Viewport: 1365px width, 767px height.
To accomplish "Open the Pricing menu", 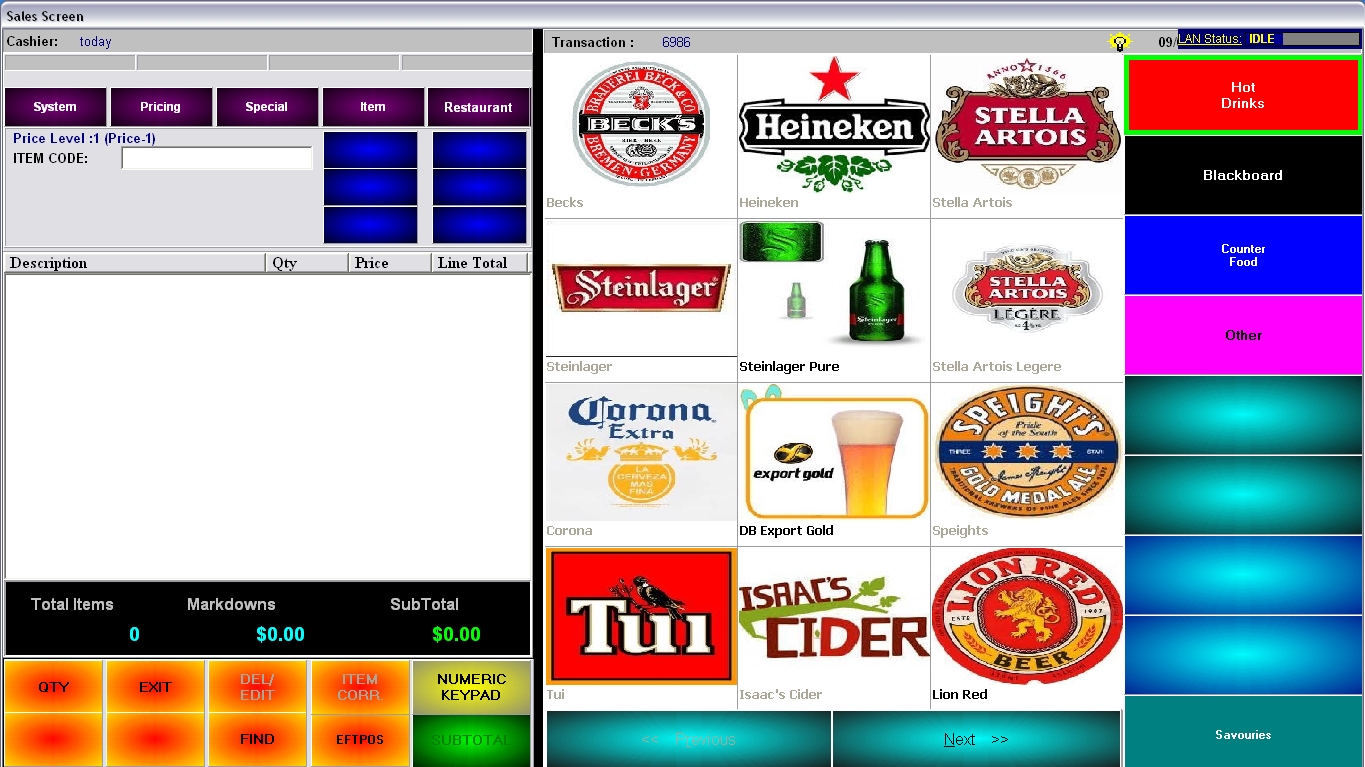I will coord(161,107).
